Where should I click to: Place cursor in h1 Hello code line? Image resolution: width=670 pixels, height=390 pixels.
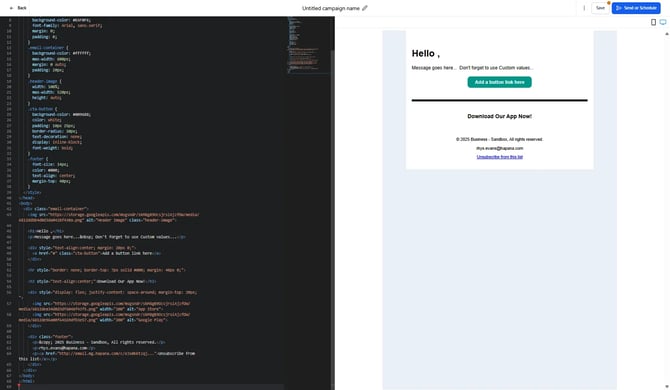(46, 231)
